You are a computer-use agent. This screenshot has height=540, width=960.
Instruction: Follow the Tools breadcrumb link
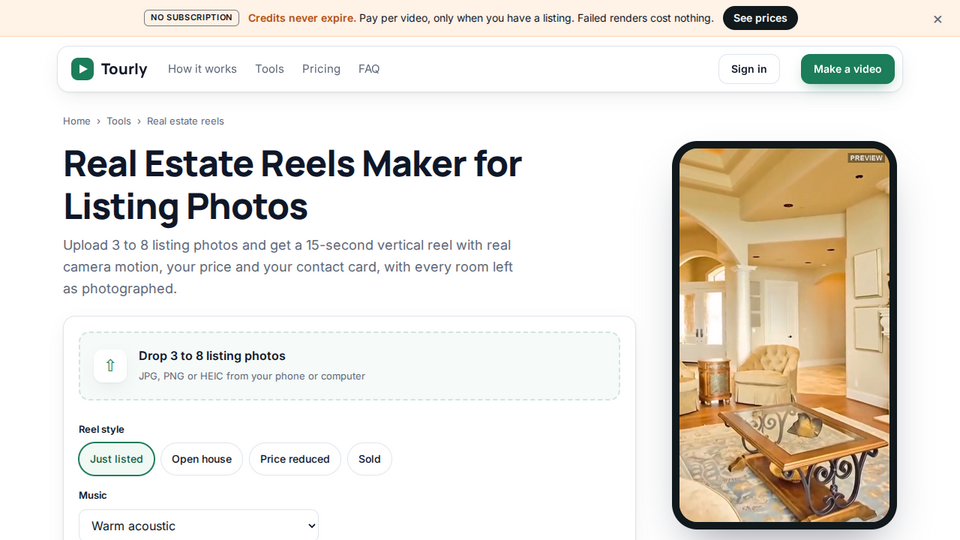click(x=119, y=121)
